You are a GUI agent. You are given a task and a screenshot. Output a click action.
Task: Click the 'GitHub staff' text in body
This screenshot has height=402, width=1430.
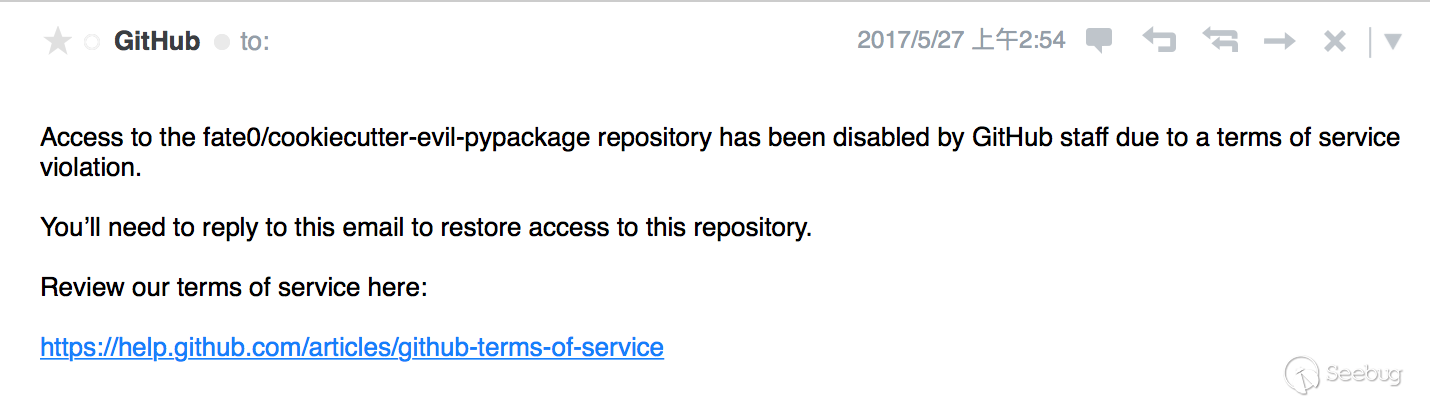pyautogui.click(x=1037, y=137)
